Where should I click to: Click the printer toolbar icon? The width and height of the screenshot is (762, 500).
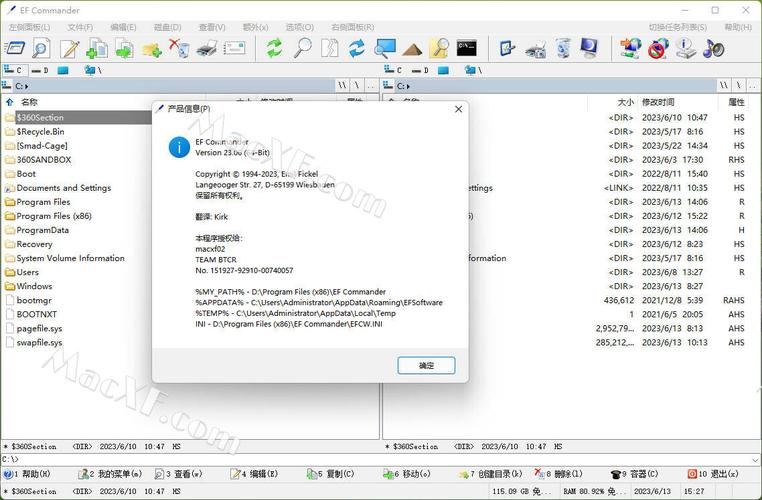point(207,49)
